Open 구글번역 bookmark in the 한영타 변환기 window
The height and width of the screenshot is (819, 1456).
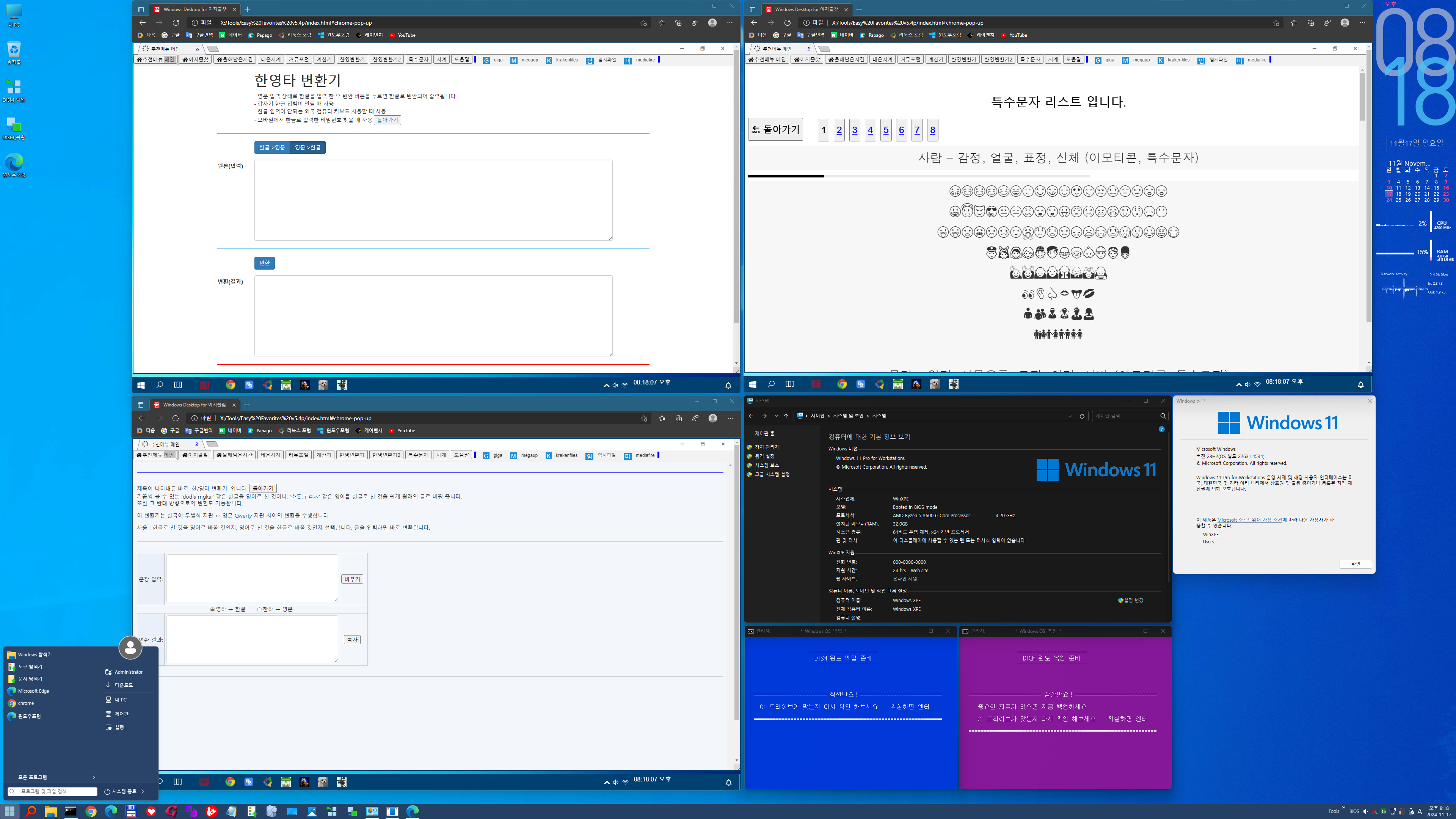click(199, 35)
